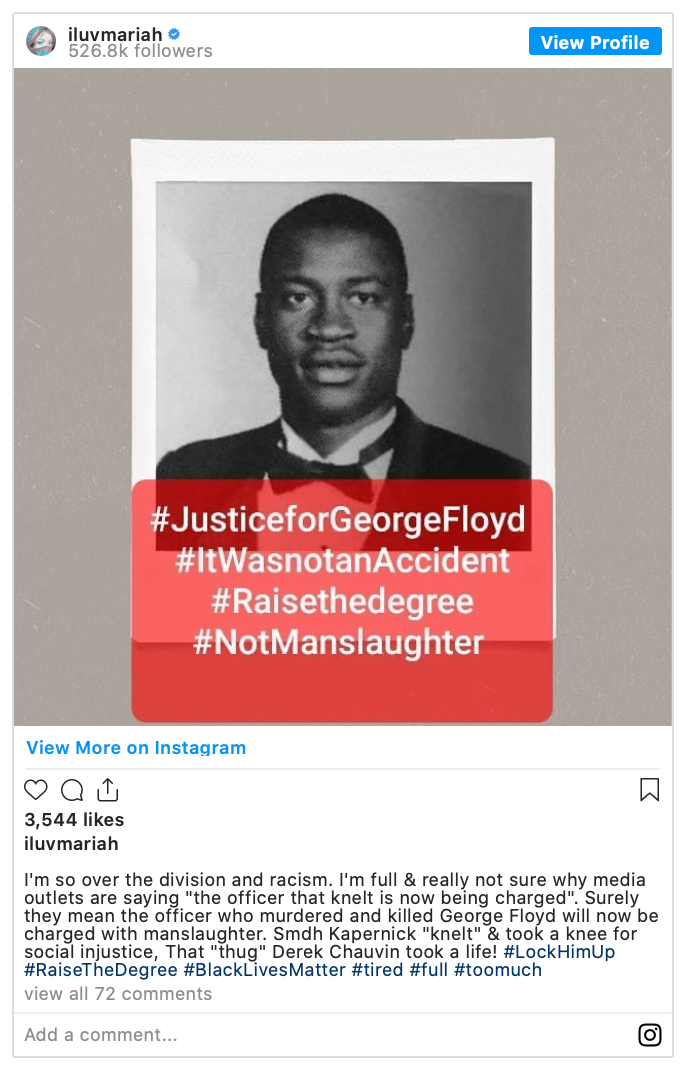Open comments via speech bubble icon
The image size is (692, 1068).
coord(72,790)
